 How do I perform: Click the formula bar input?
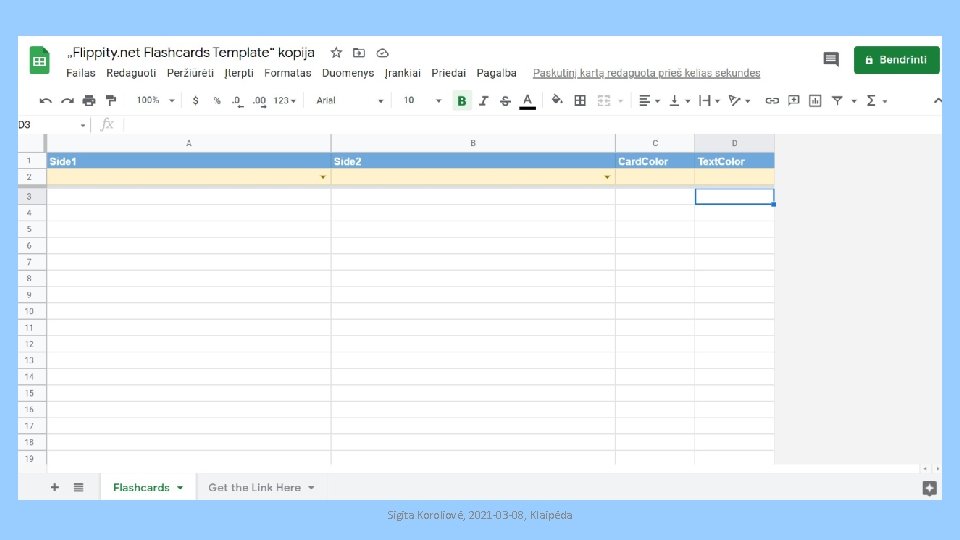point(531,125)
